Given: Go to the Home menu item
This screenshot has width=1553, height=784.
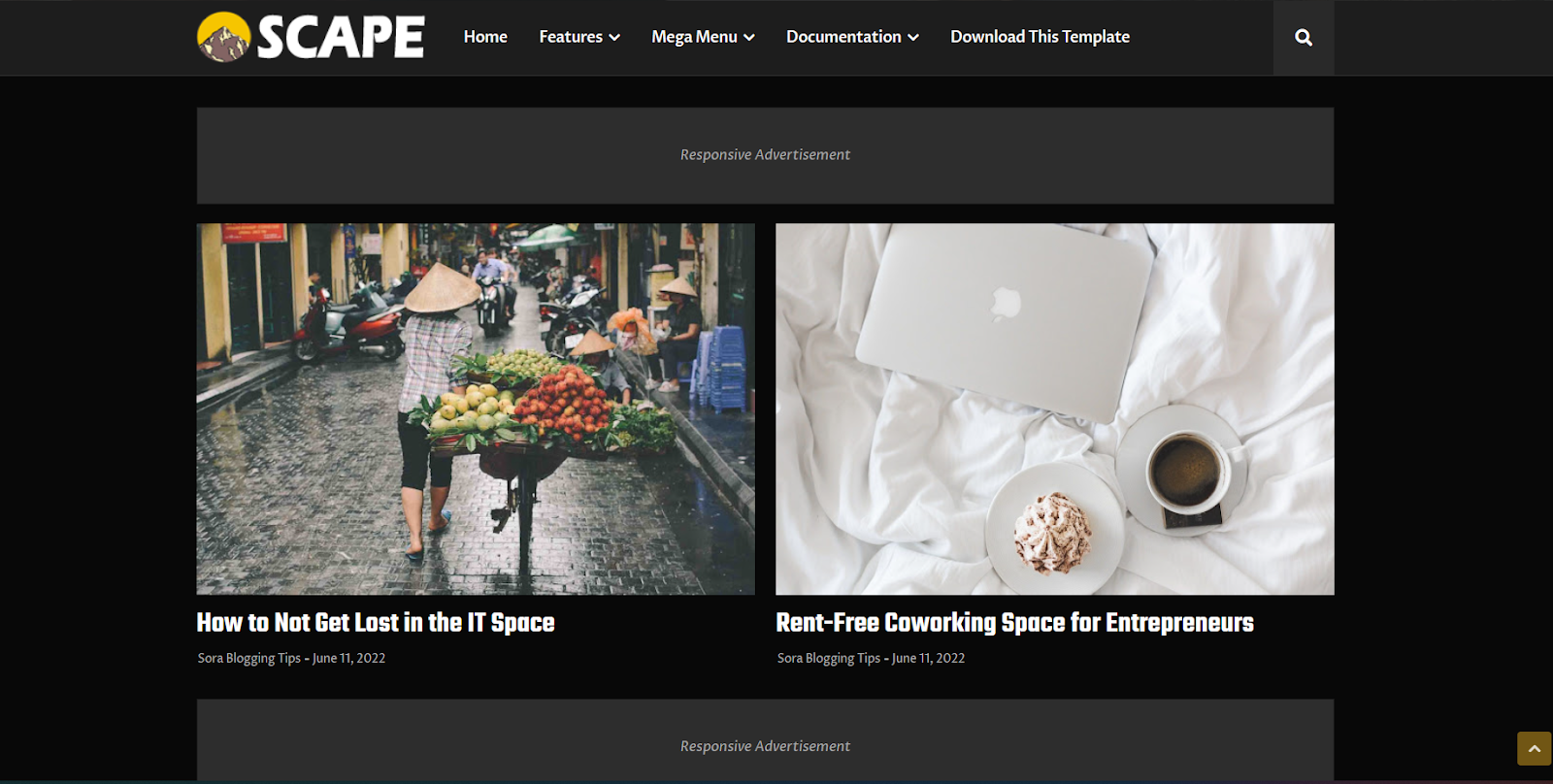Looking at the screenshot, I should click(485, 37).
